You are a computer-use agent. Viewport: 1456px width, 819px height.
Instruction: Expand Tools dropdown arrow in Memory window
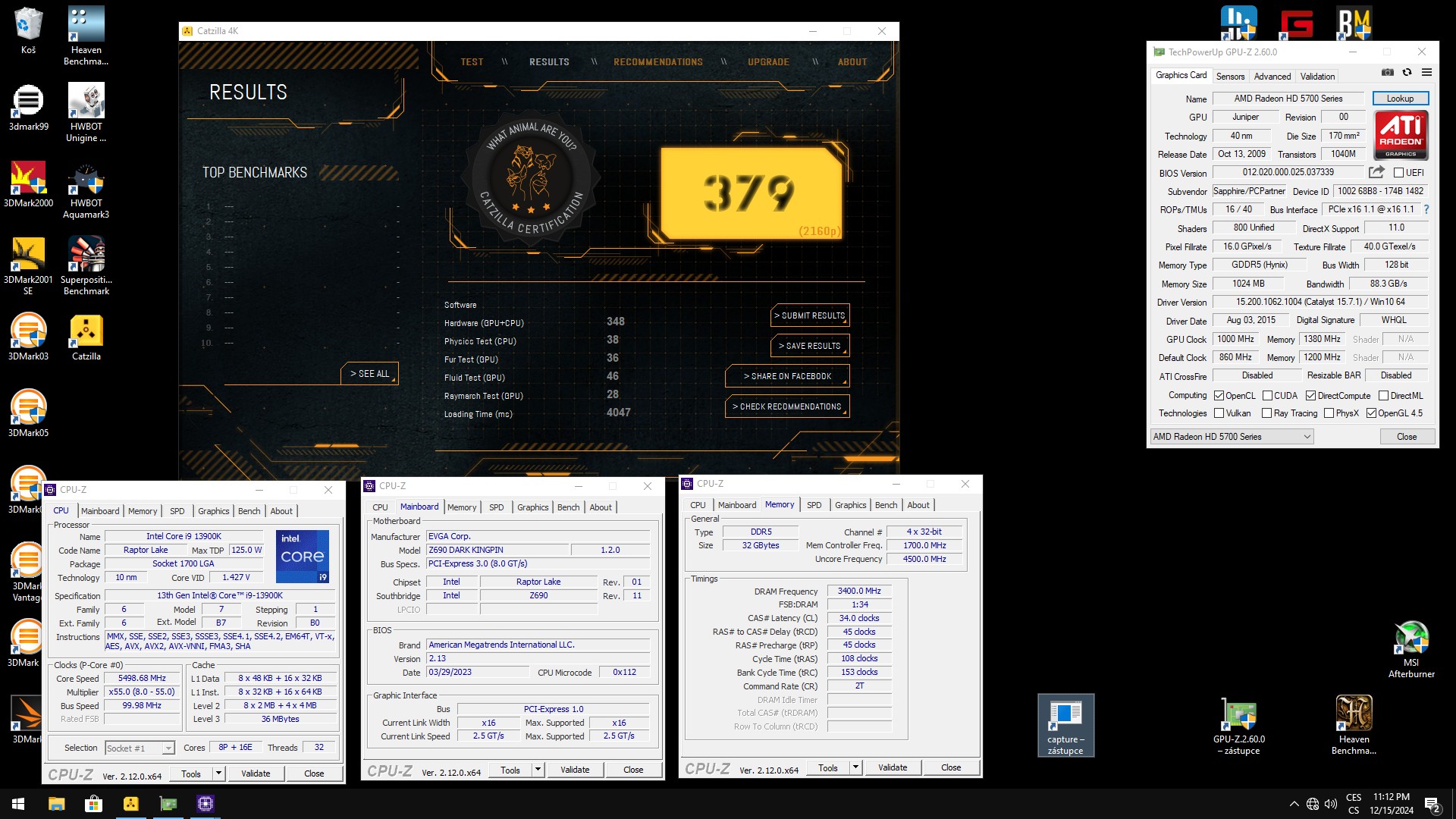855,767
